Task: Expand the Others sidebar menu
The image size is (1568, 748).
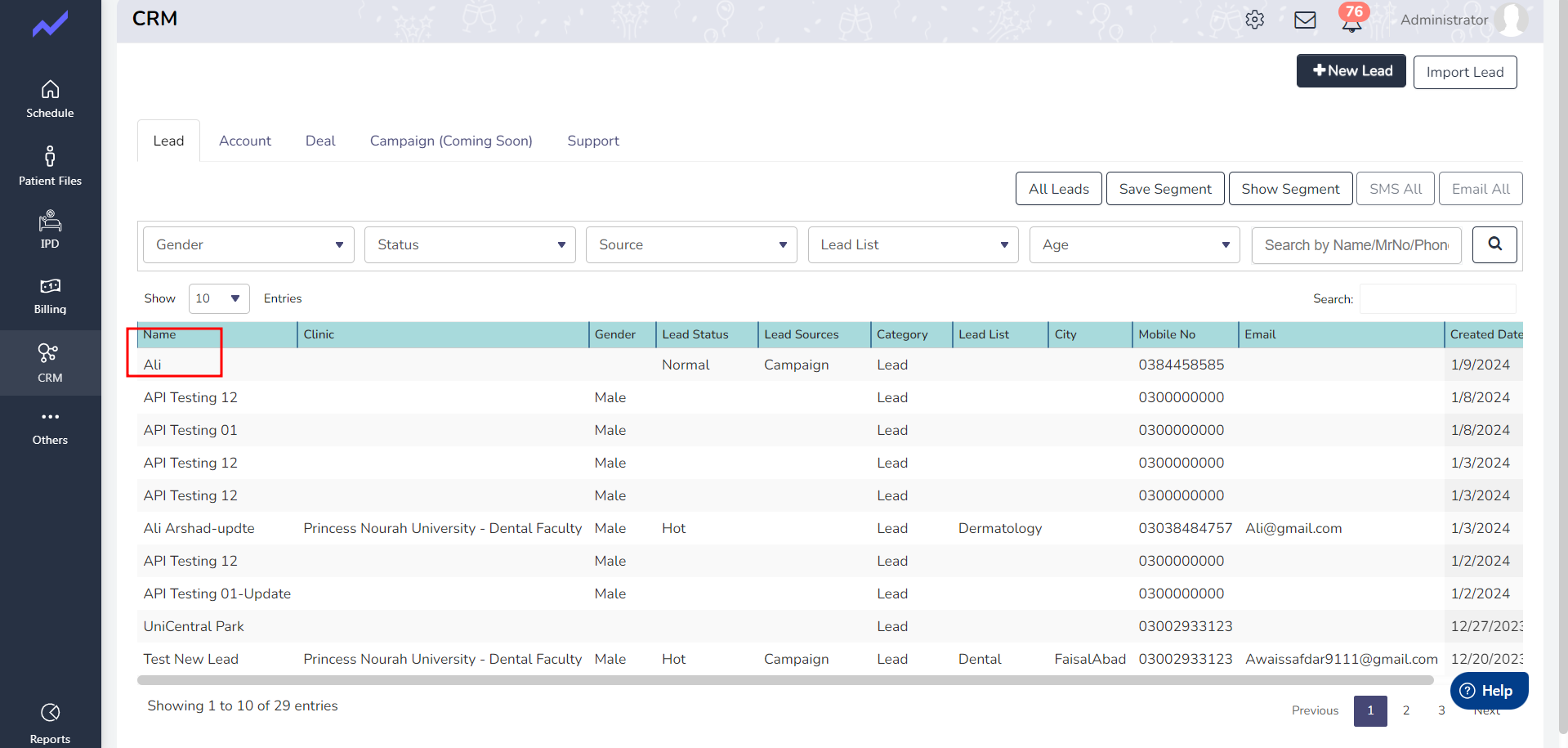Action: [50, 428]
